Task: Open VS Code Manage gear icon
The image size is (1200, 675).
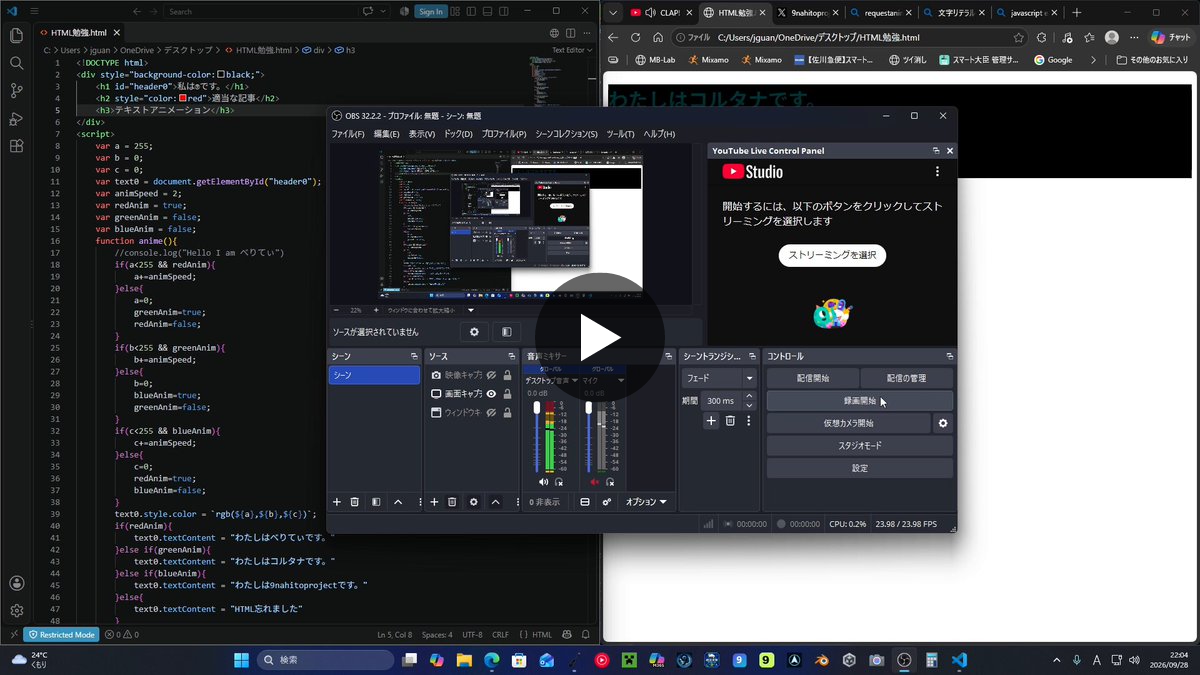Action: [x=16, y=610]
